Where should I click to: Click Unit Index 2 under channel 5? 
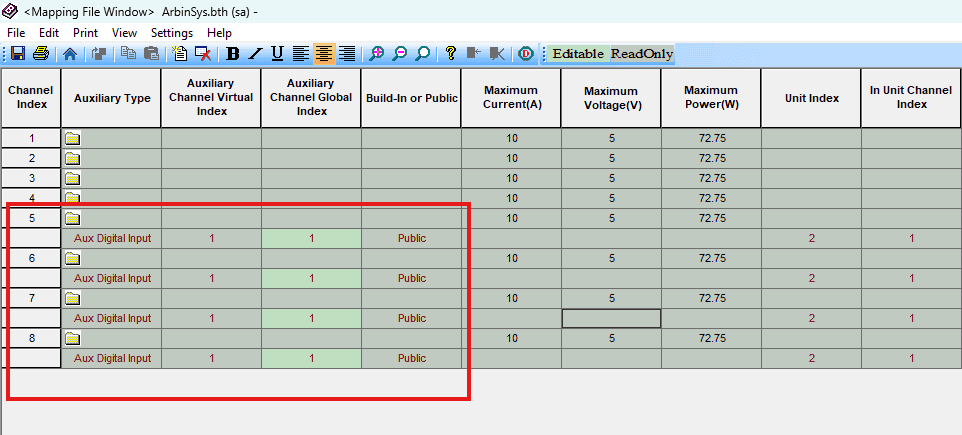pos(812,239)
